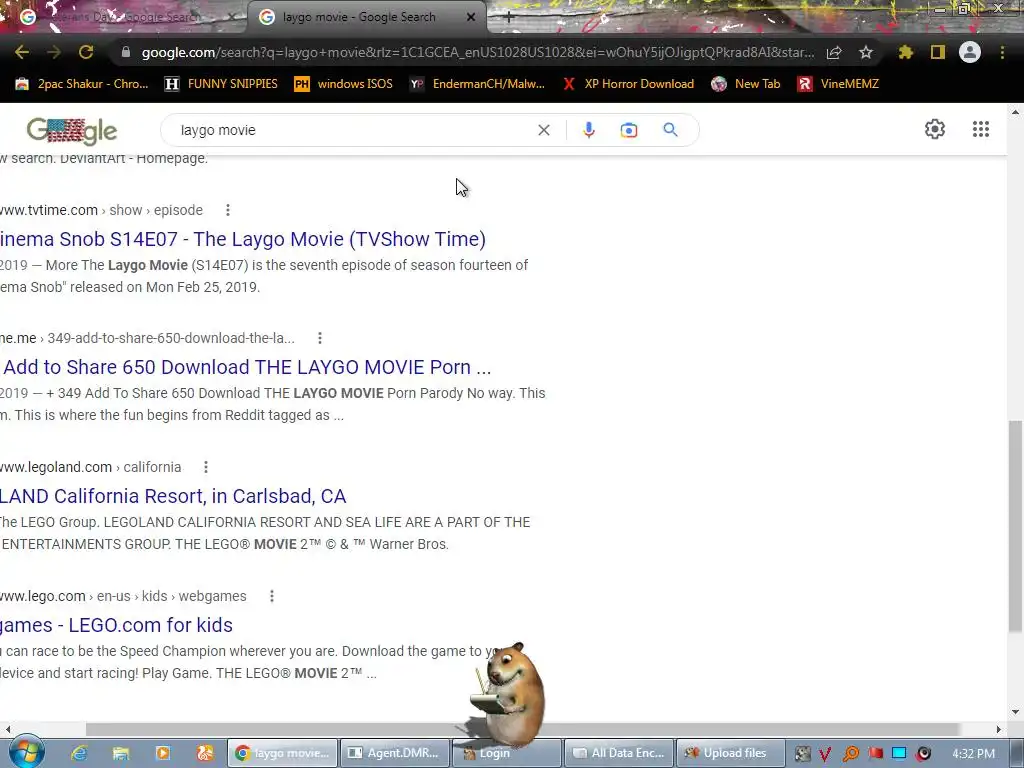Open Cinema Snob S14E07 Laygo Movie result
This screenshot has width=1024, height=768.
243,239
